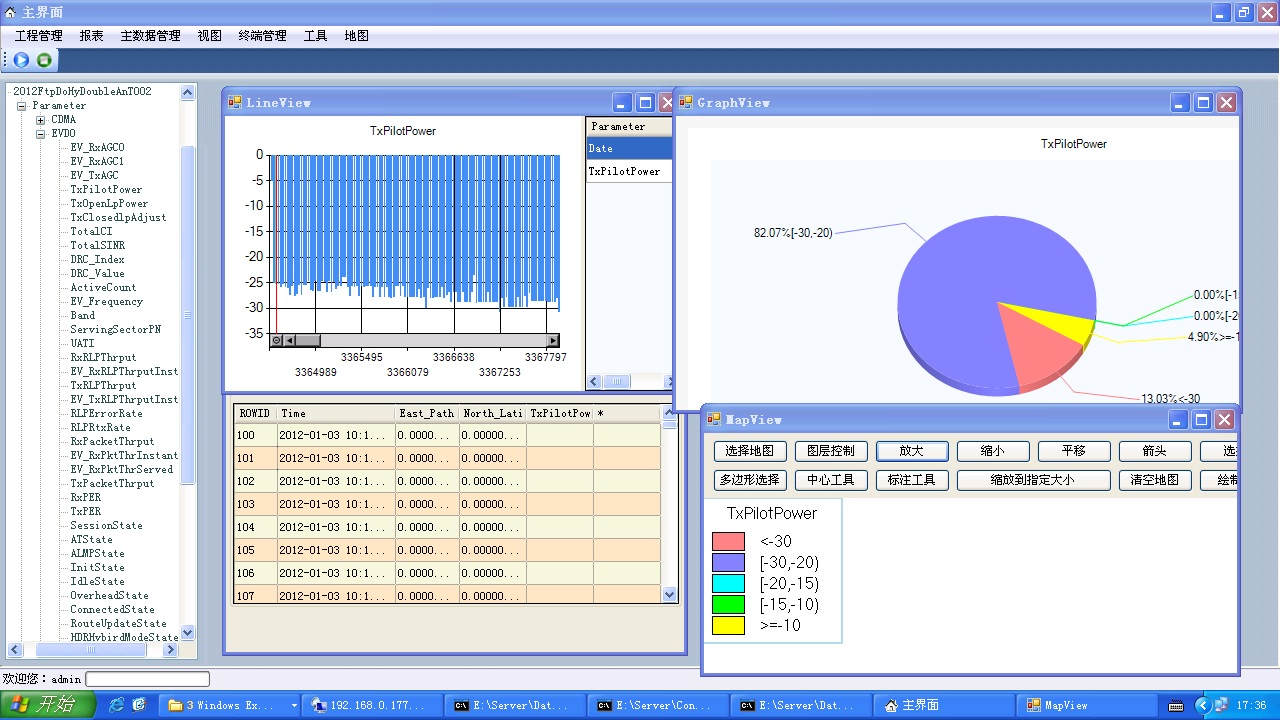1280x720 pixels.
Task: Click the green [-15,-10) legend swatch
Action: point(728,604)
